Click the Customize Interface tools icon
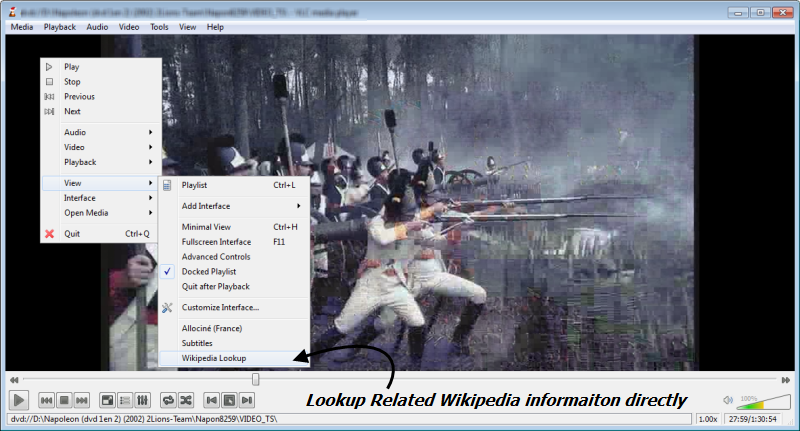The height and width of the screenshot is (431, 800). pyautogui.click(x=167, y=308)
